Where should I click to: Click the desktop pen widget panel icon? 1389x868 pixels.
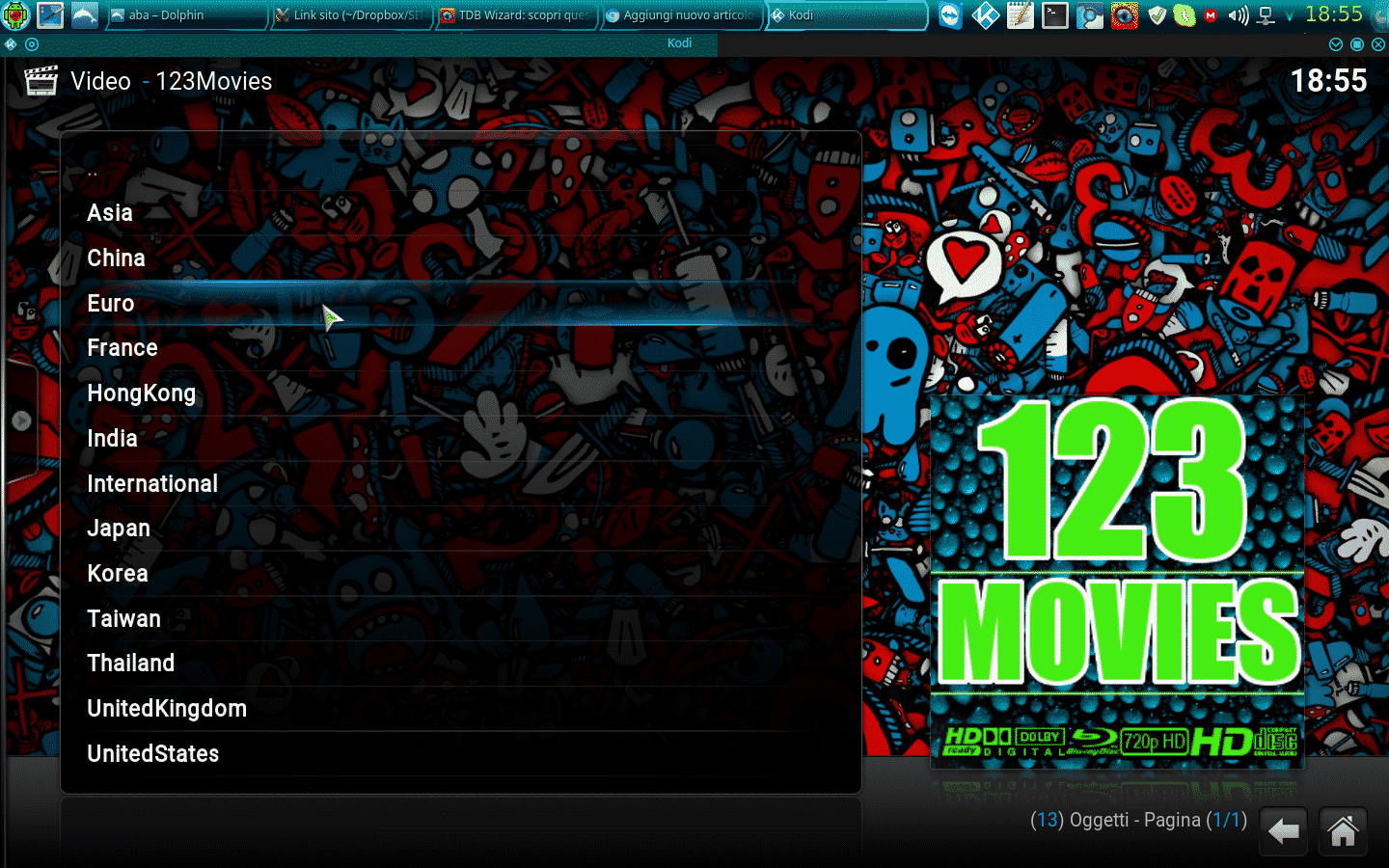pos(50,15)
